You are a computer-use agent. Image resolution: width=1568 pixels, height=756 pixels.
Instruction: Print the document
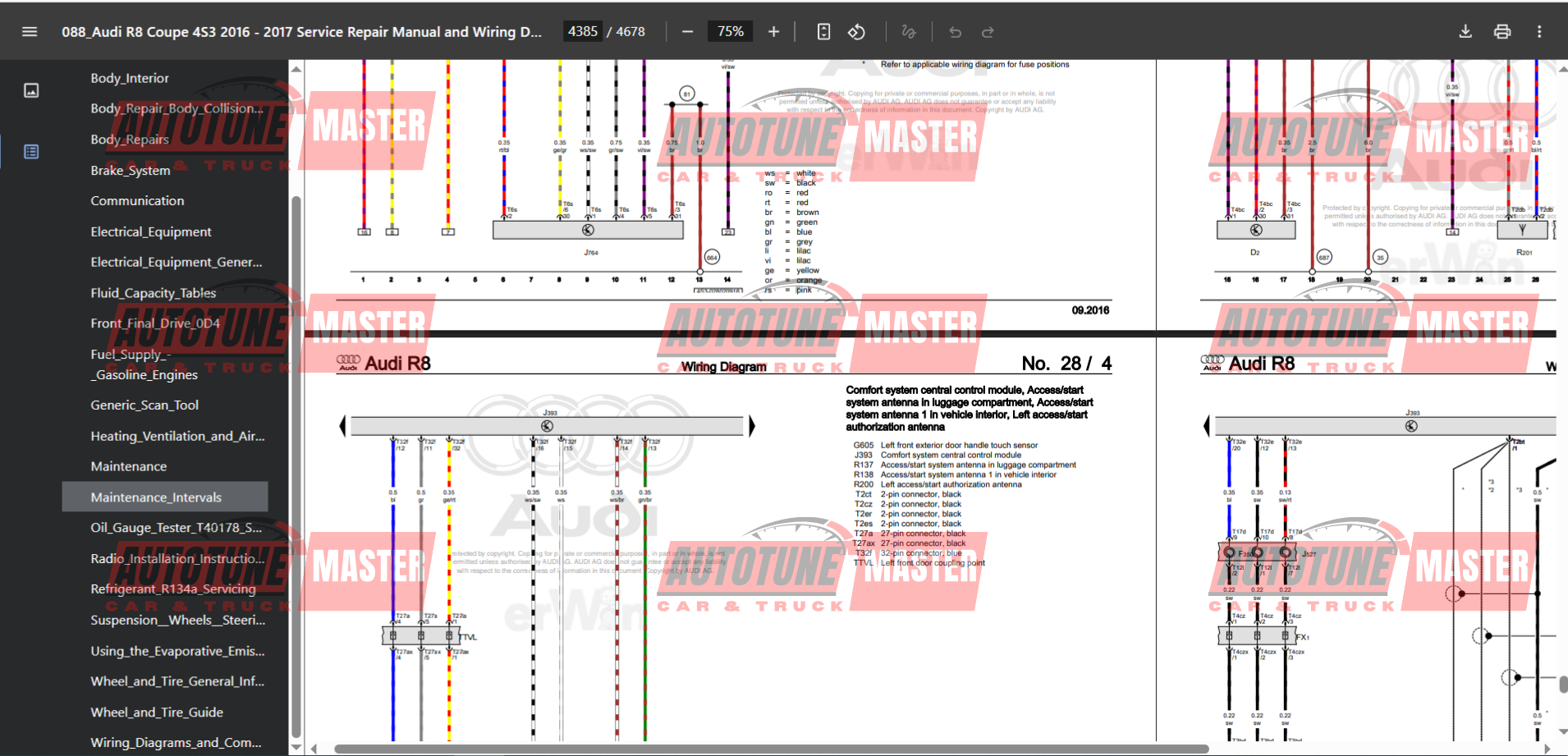[x=1502, y=32]
